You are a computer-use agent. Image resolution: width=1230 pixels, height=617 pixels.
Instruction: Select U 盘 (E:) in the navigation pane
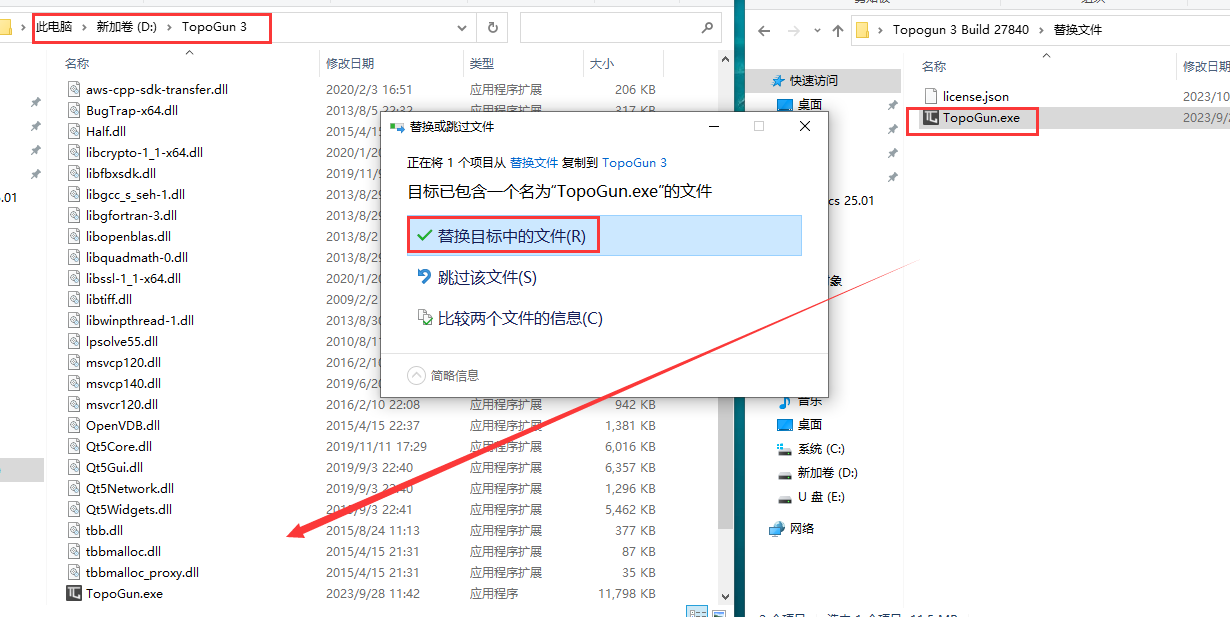821,497
